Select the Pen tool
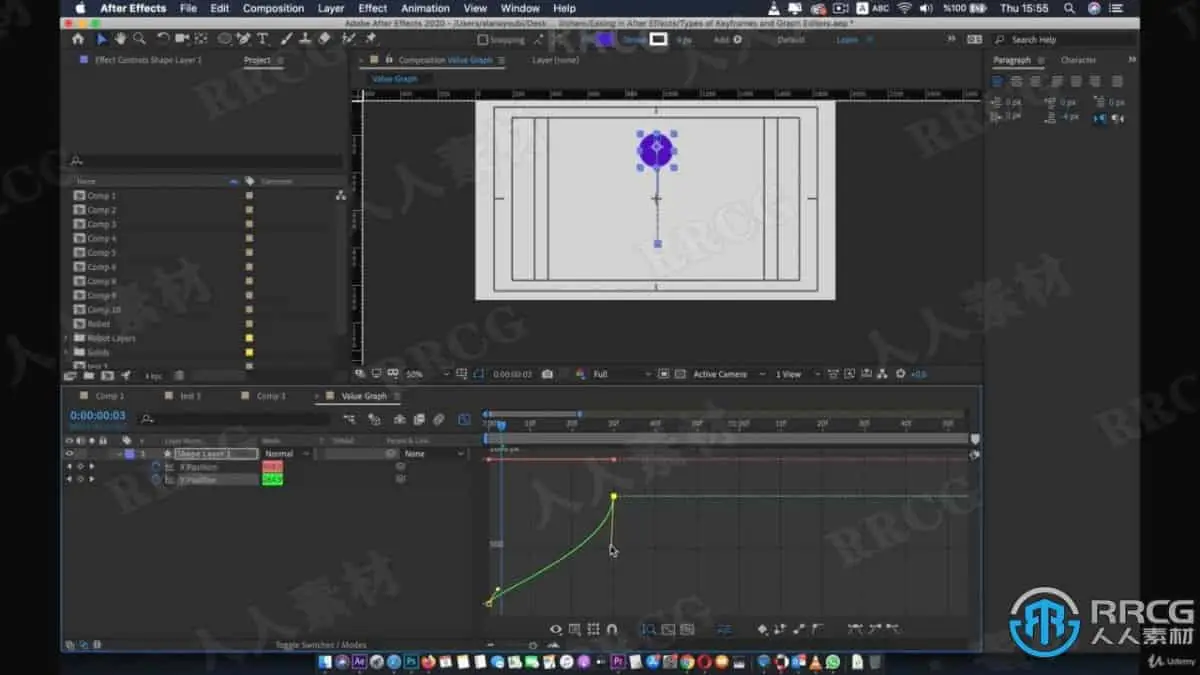 (x=243, y=39)
